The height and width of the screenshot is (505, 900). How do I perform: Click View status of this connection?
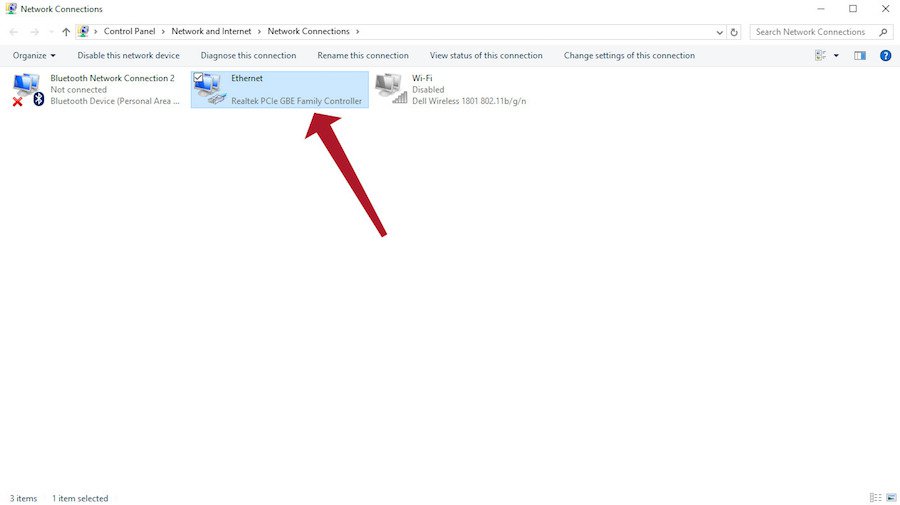tap(486, 56)
